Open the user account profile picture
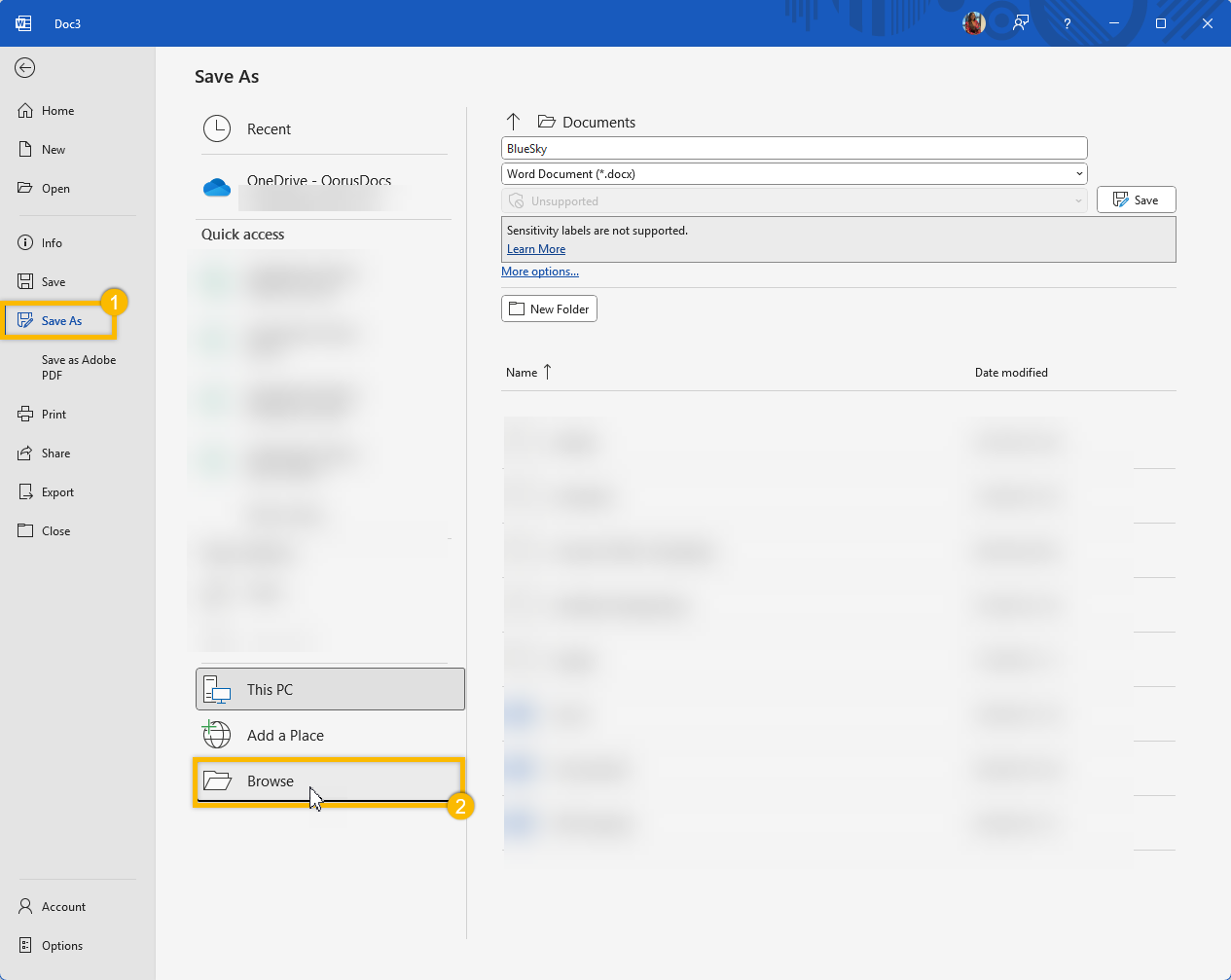1231x980 pixels. click(x=973, y=23)
